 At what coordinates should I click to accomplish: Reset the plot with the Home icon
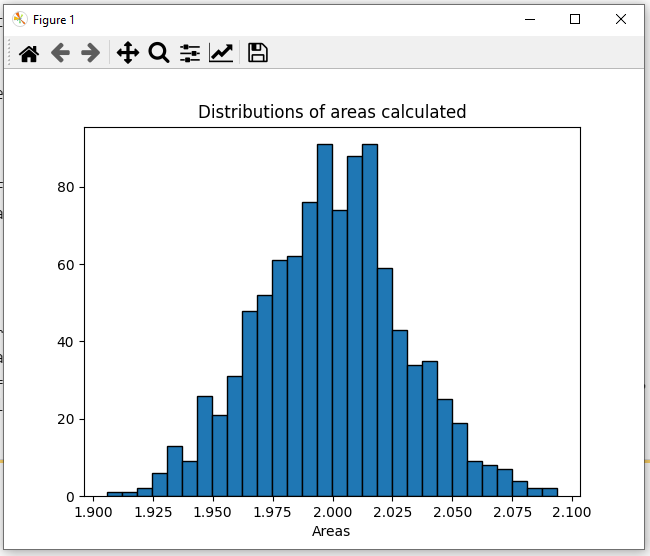pos(29,53)
